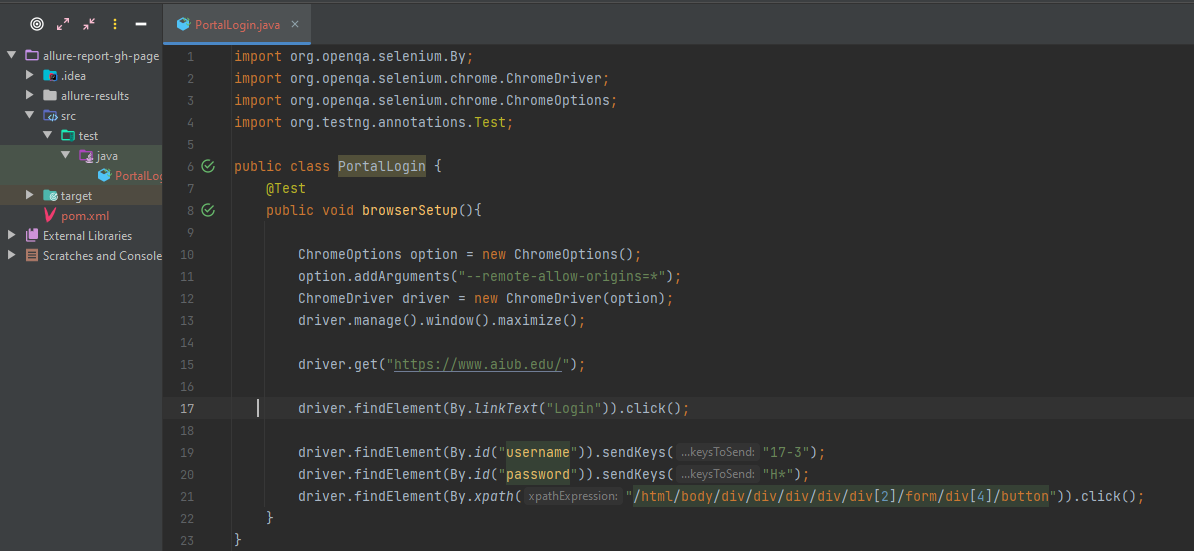1194x551 pixels.
Task: Collapse the allure-report-gh-page project root
Action: click(x=11, y=56)
